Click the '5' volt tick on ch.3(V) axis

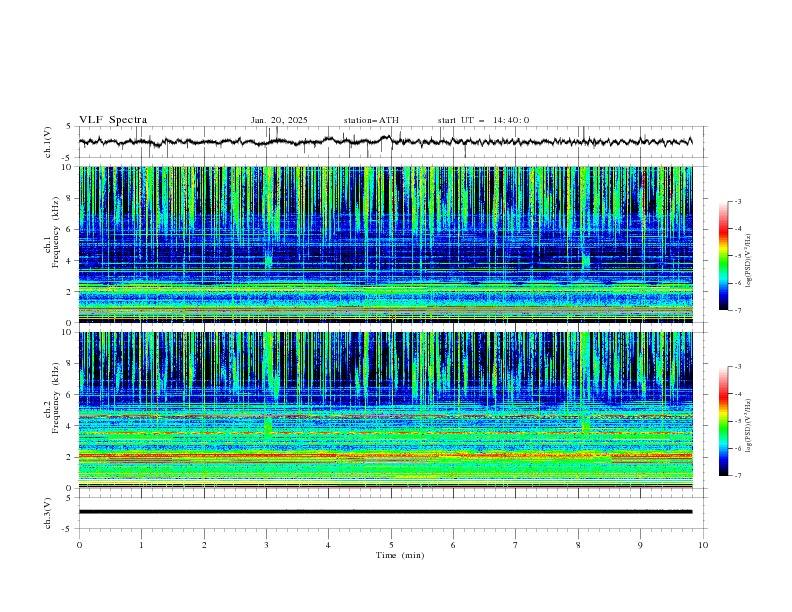[70, 498]
